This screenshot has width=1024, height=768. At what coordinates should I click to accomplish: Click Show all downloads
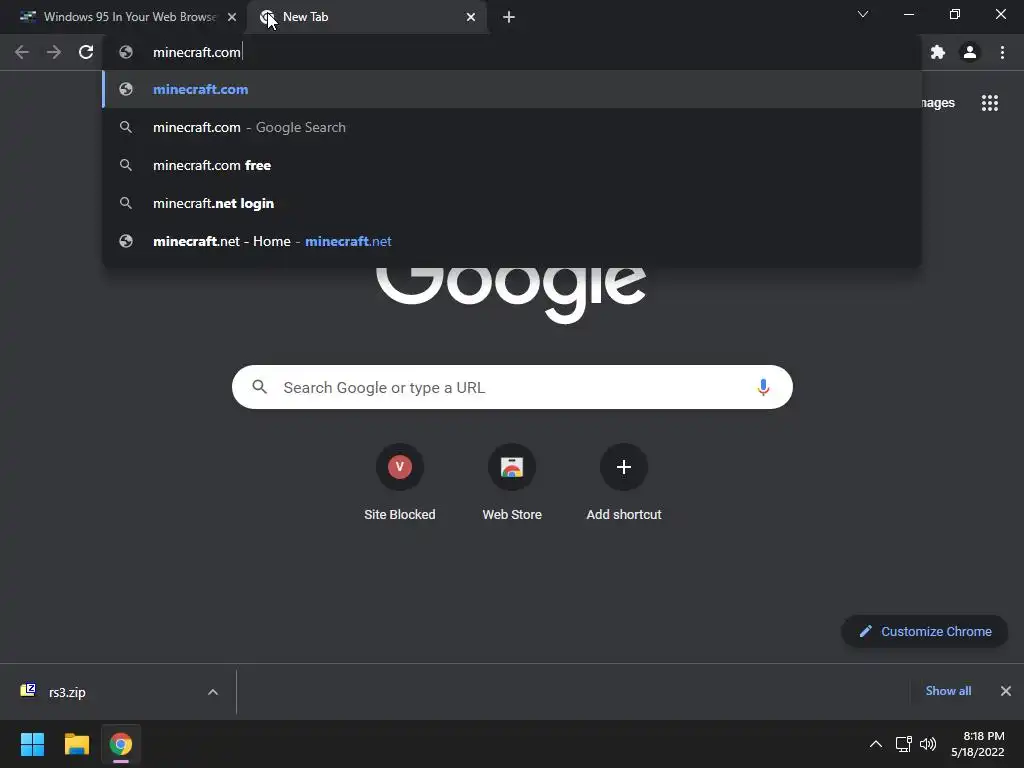click(x=948, y=691)
